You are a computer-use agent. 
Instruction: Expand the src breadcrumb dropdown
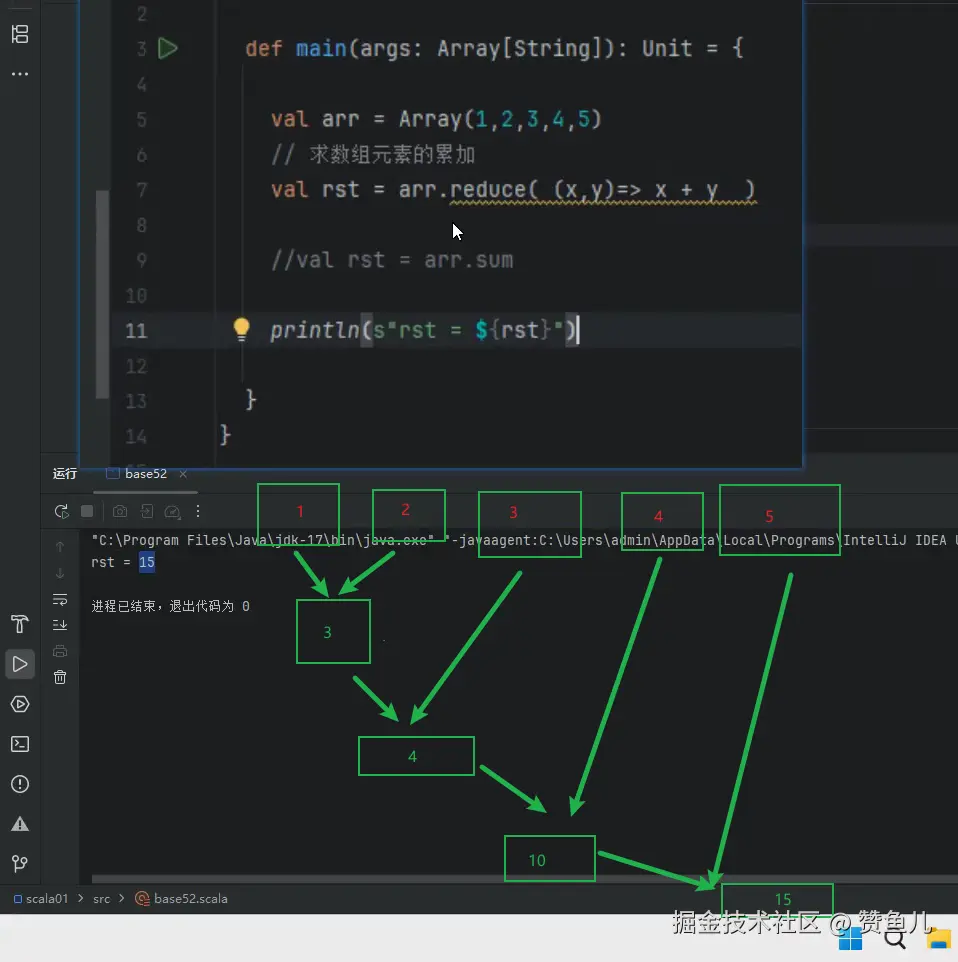tap(101, 899)
